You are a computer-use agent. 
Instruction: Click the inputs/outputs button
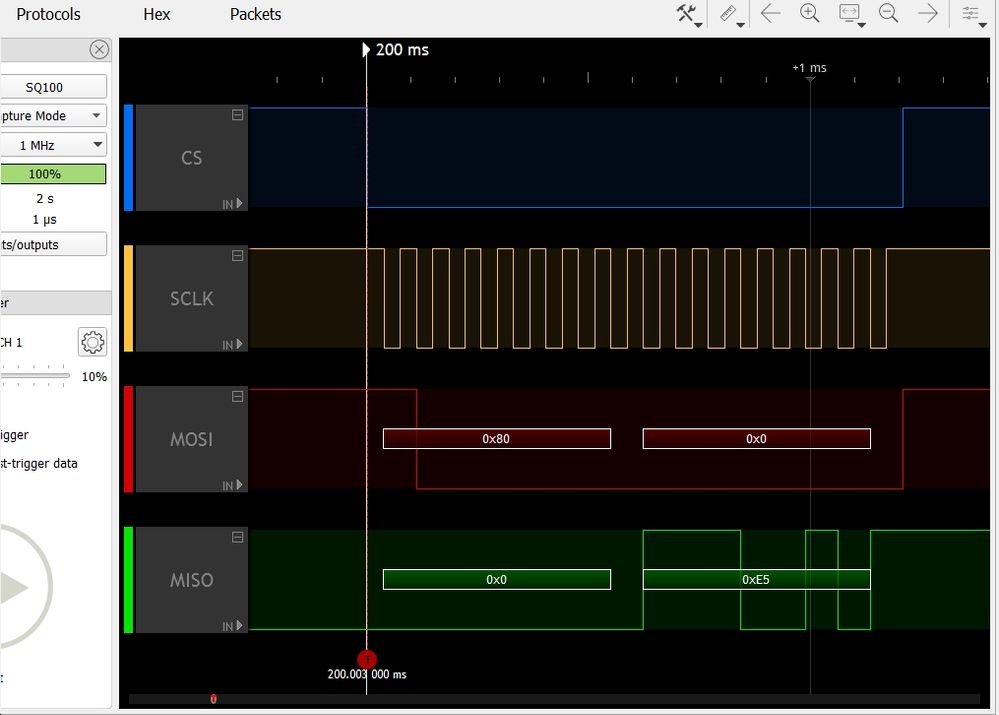click(x=53, y=245)
